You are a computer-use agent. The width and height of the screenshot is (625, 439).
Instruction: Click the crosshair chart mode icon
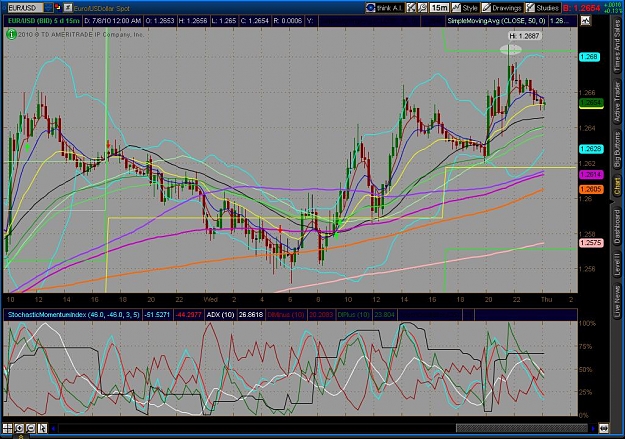pyautogui.click(x=411, y=8)
